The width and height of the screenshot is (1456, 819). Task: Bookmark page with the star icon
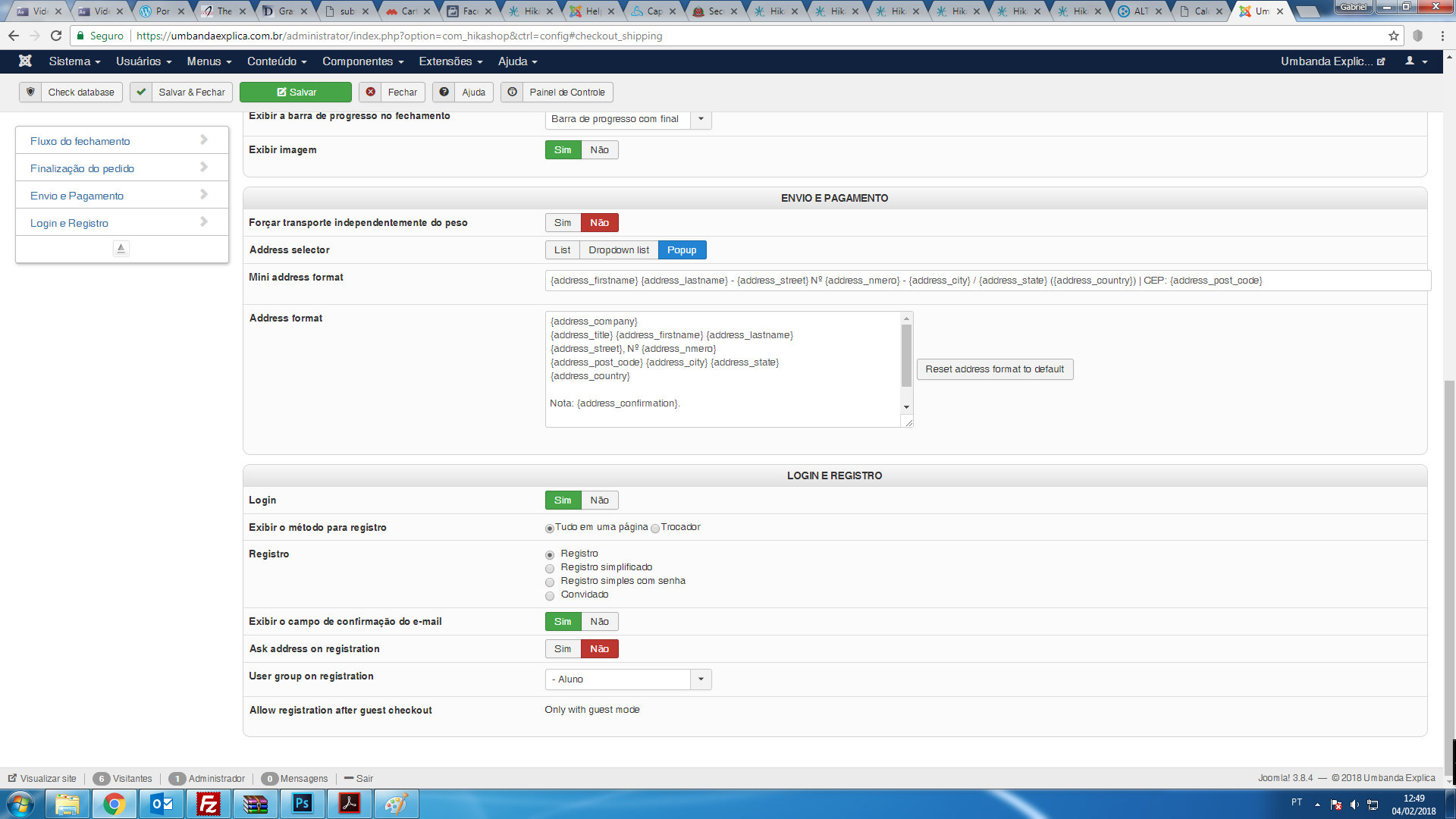point(1394,36)
